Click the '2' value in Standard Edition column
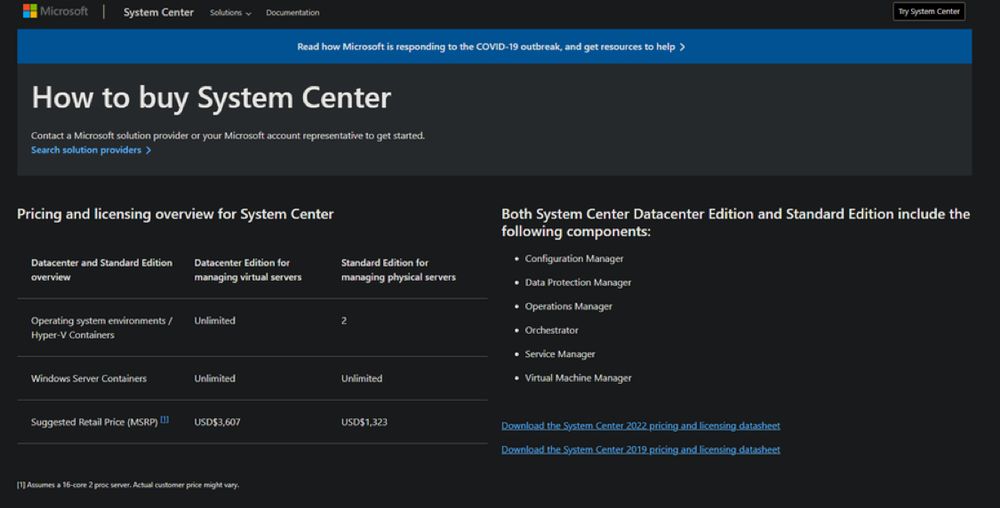 coord(344,321)
